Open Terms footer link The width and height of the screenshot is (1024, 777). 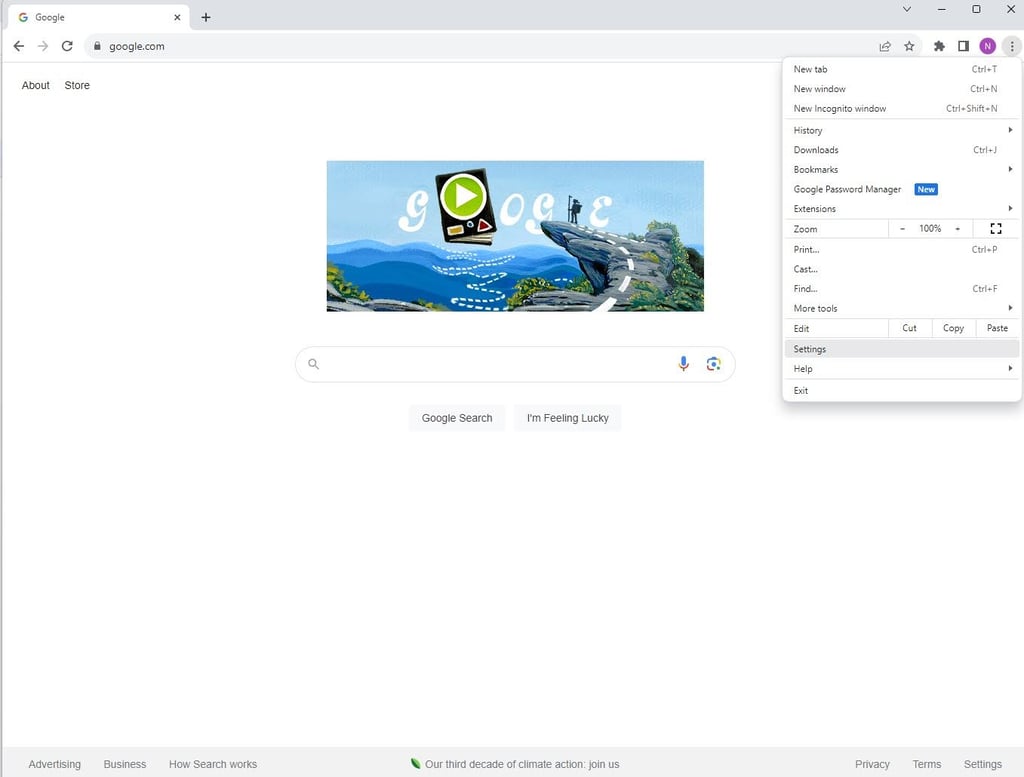coord(927,764)
